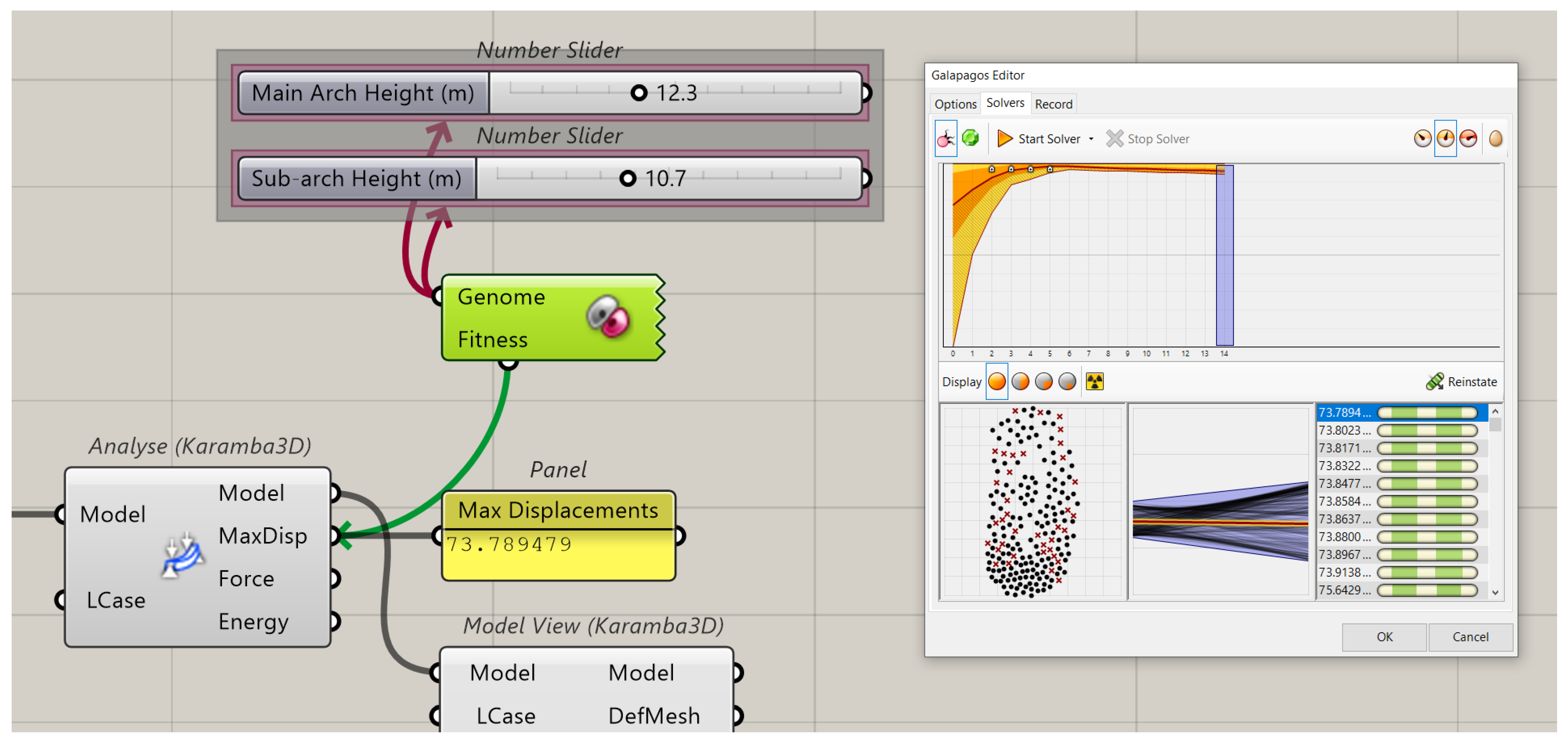
Task: Toggle display all genomes full orange circle
Action: [996, 382]
